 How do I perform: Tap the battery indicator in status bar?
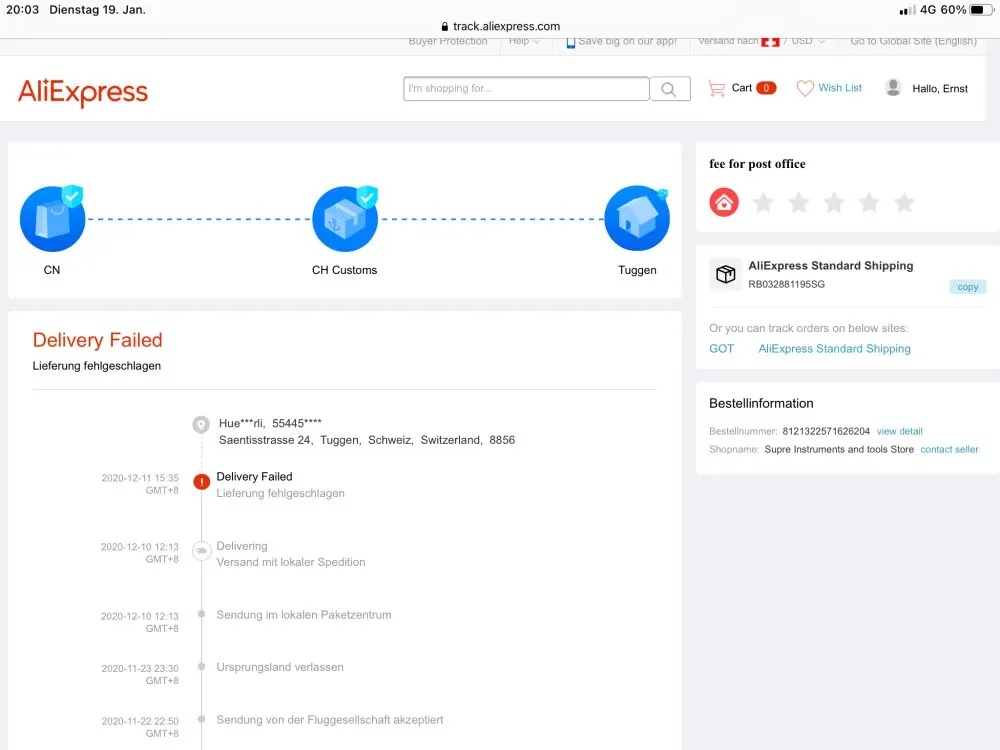tap(980, 10)
